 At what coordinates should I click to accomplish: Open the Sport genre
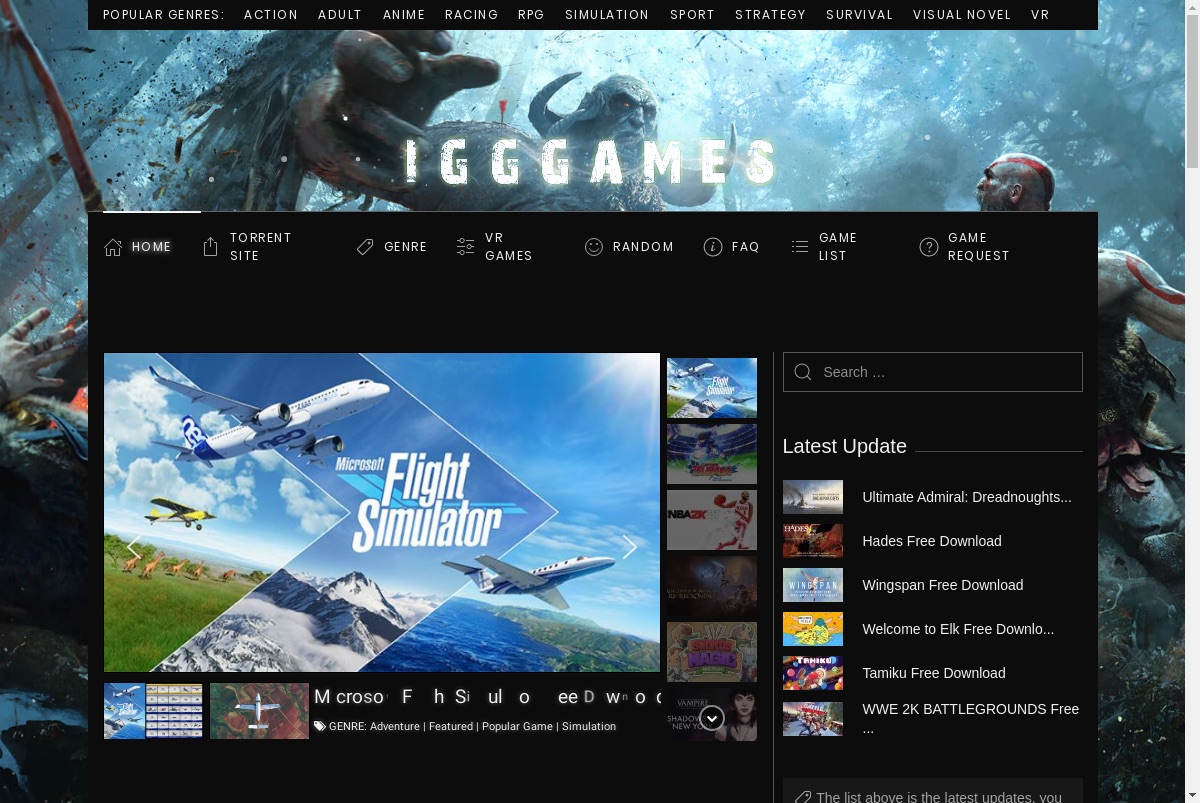point(692,15)
